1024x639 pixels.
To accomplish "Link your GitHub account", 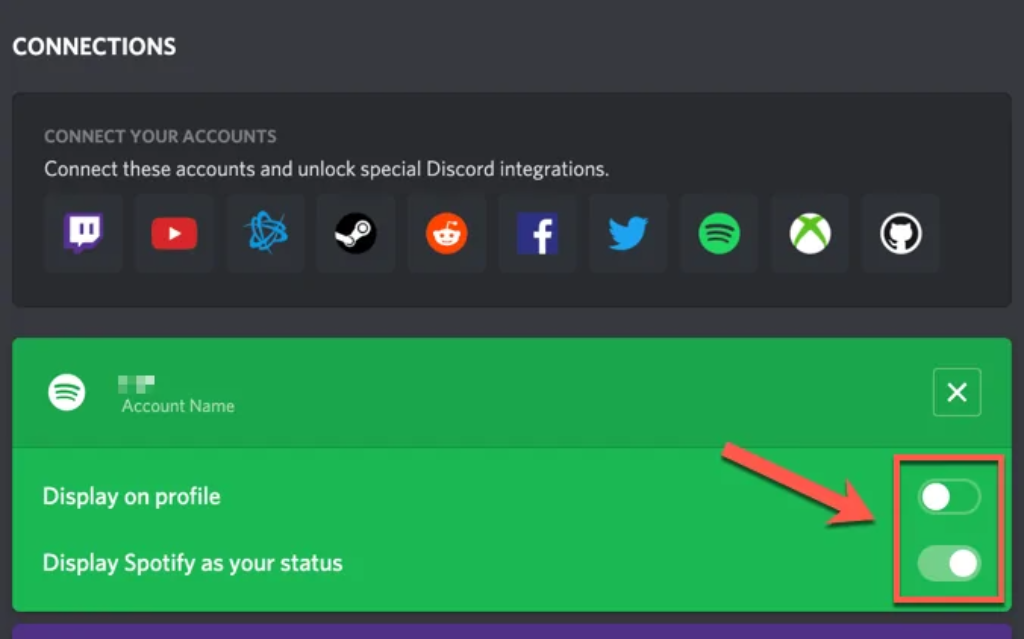I will [x=900, y=233].
